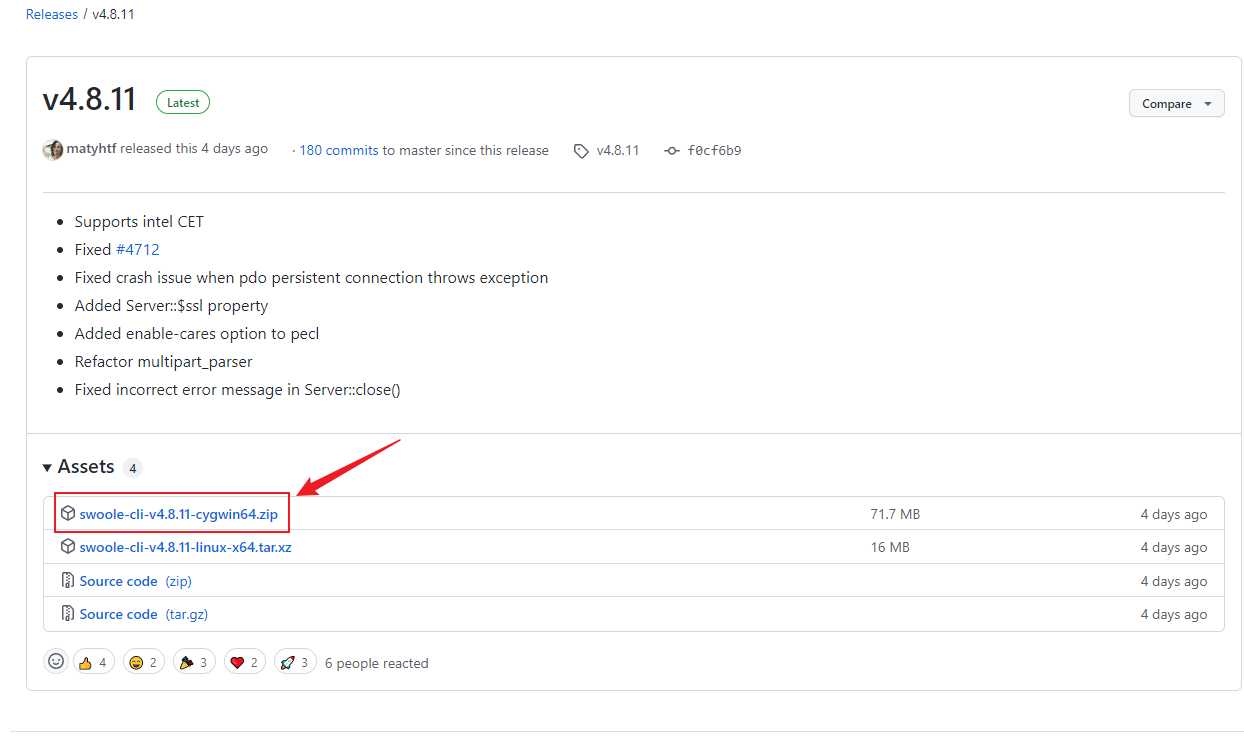Click the v4.8.11 breadcrumb text
1244x742 pixels.
[113, 14]
